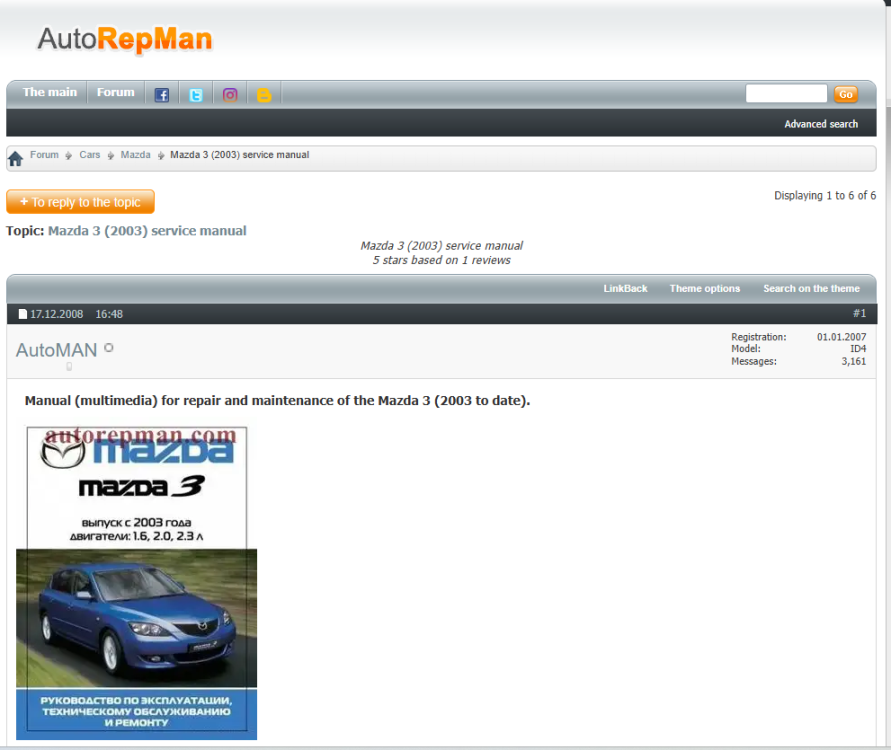Expand Theme options dropdown
The height and width of the screenshot is (750, 891).
[x=705, y=289]
